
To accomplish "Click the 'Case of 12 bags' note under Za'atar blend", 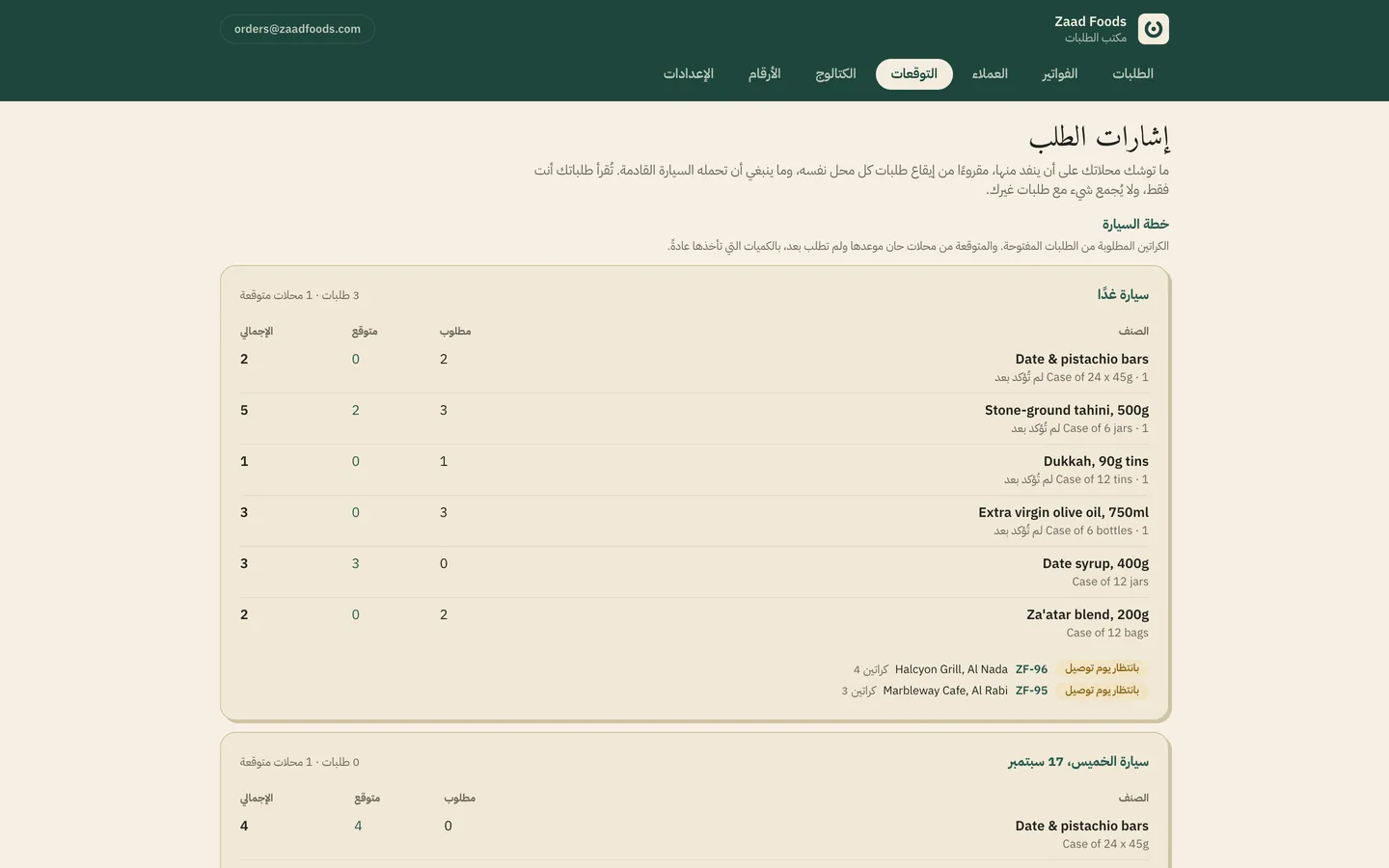I will click(x=1107, y=633).
